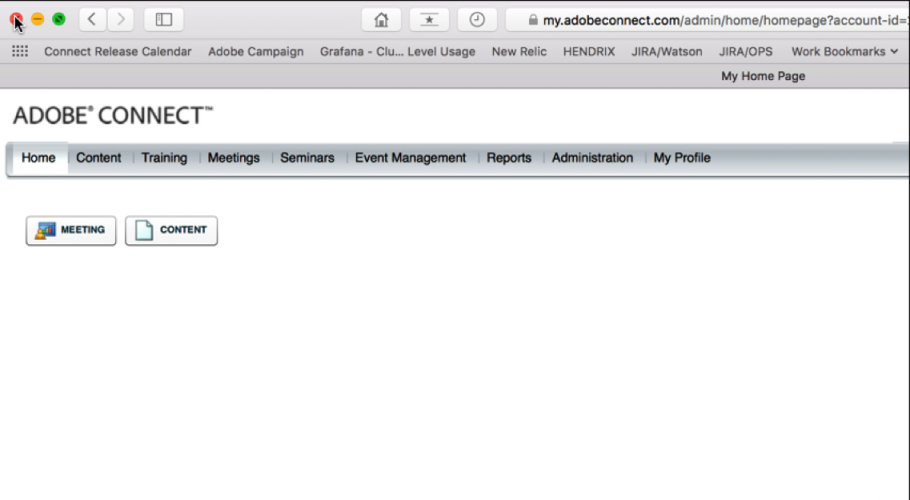Select the My Home Page tab

coord(763,76)
